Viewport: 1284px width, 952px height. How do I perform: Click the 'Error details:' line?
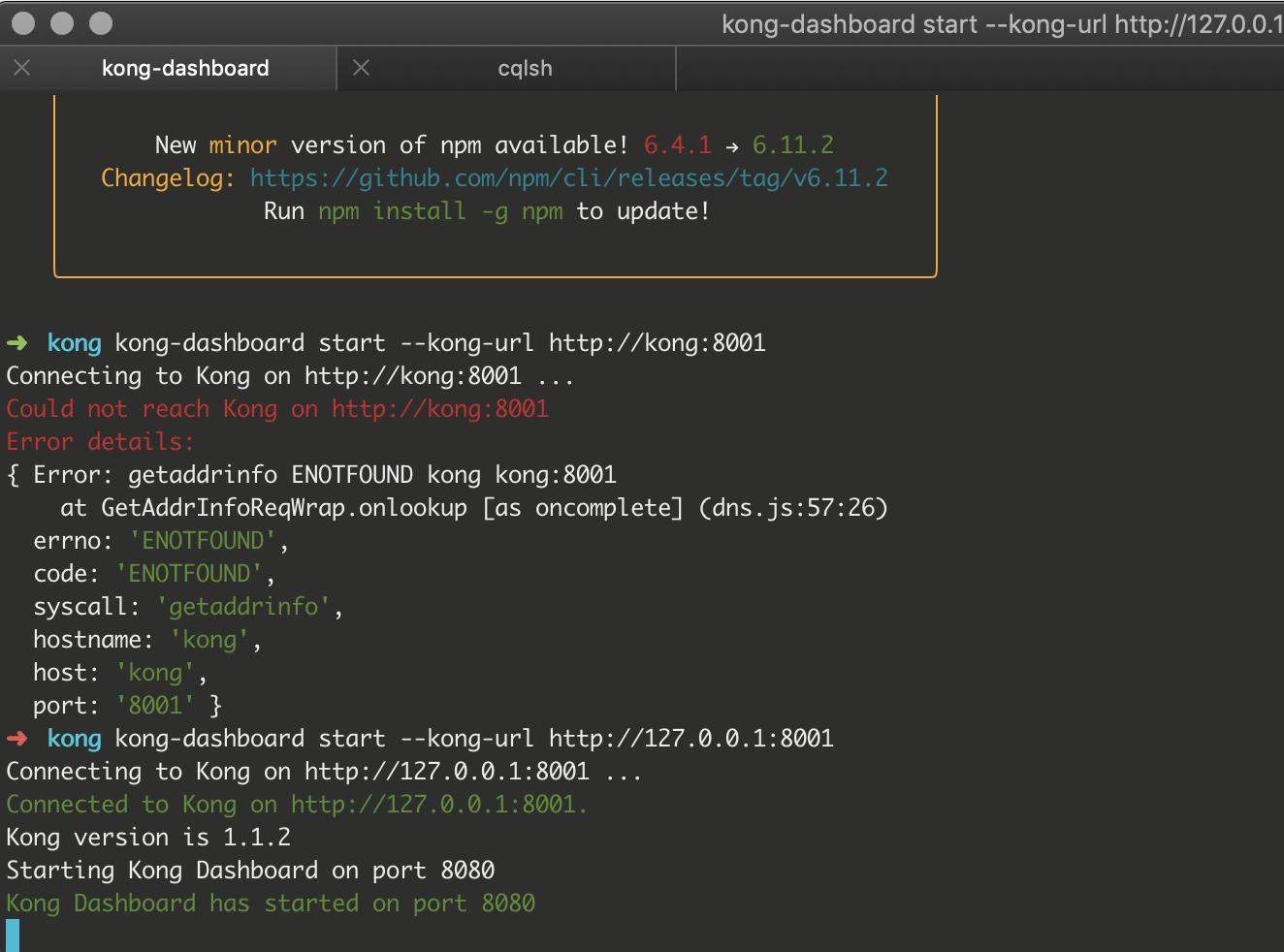(100, 442)
